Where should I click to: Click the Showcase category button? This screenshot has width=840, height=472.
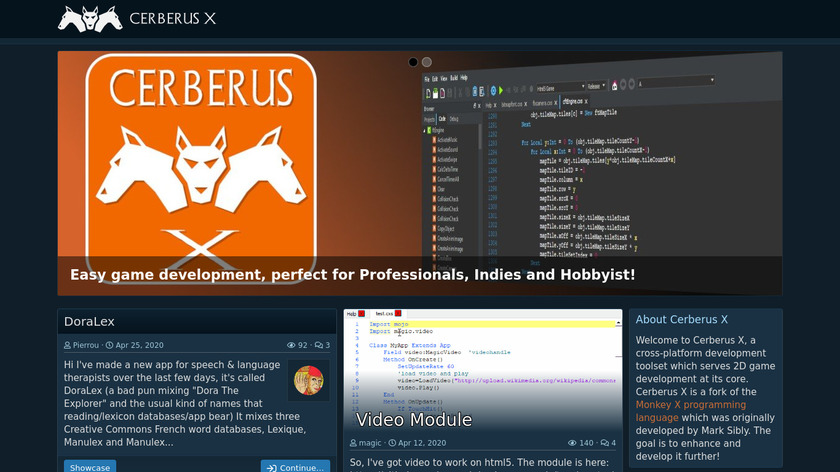pyautogui.click(x=90, y=467)
